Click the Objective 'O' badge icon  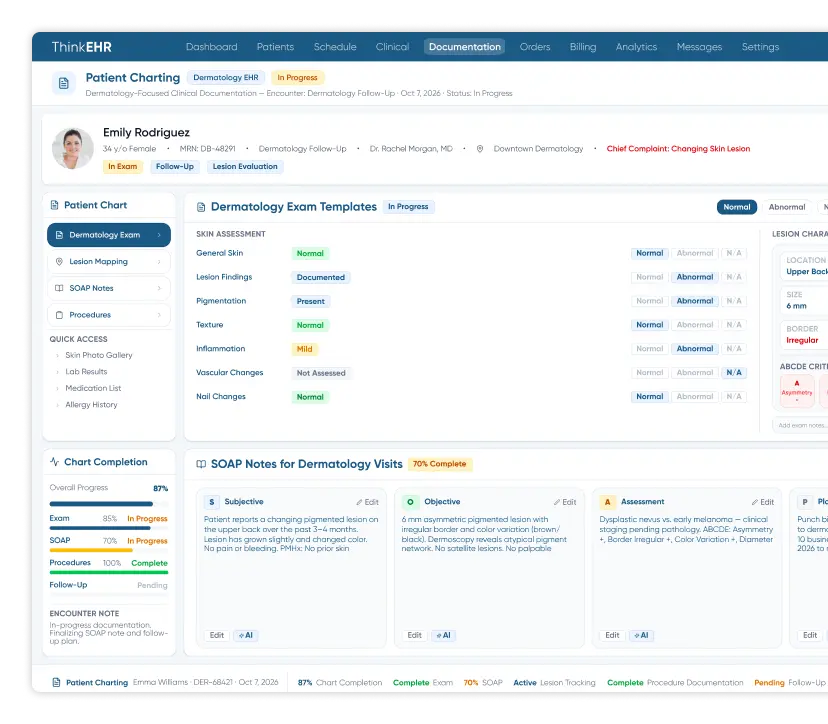[x=410, y=502]
